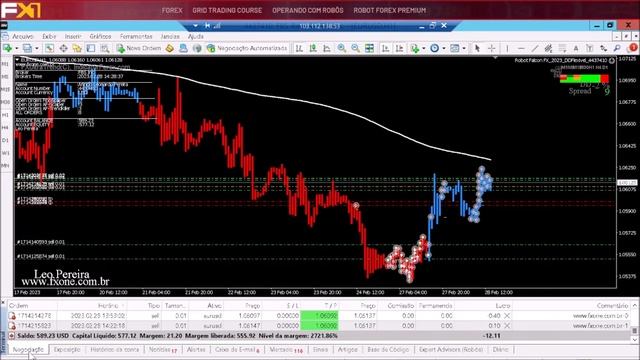Click the yellow MetaEditor book icon
Image resolution: width=640 pixels, height=360 pixels.
pos(169,49)
